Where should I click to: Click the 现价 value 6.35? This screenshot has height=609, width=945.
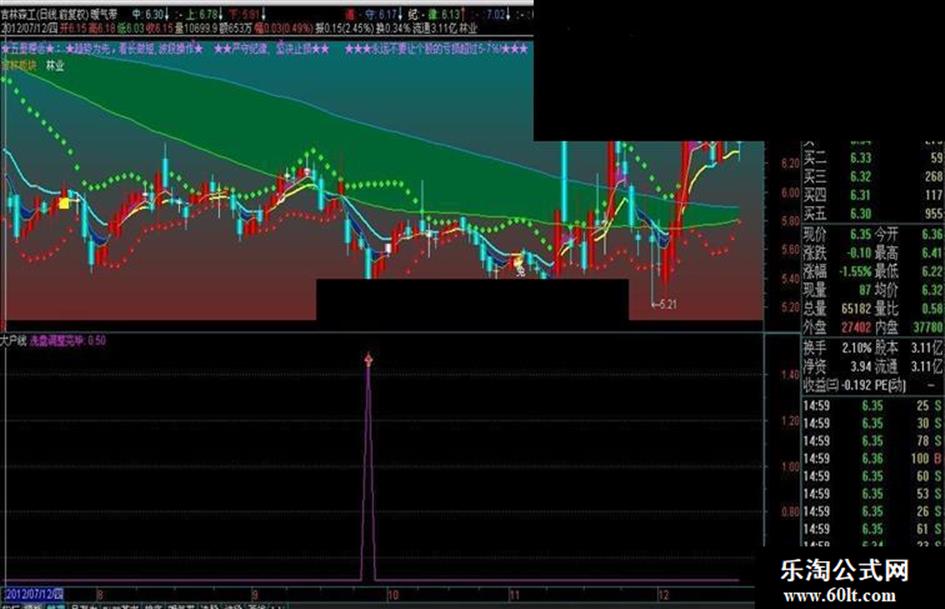[x=861, y=235]
